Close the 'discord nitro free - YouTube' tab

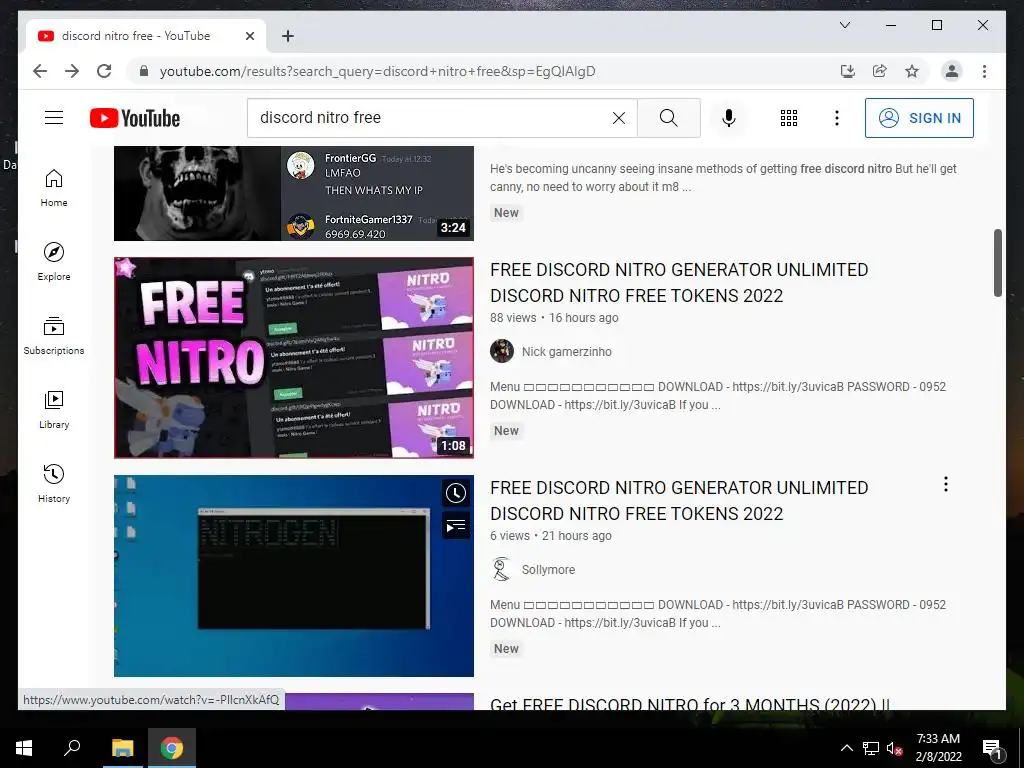click(x=249, y=36)
